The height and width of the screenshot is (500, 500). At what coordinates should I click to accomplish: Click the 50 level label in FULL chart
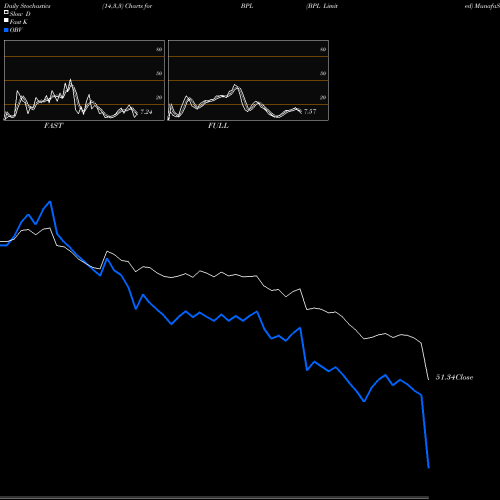pyautogui.click(x=323, y=73)
